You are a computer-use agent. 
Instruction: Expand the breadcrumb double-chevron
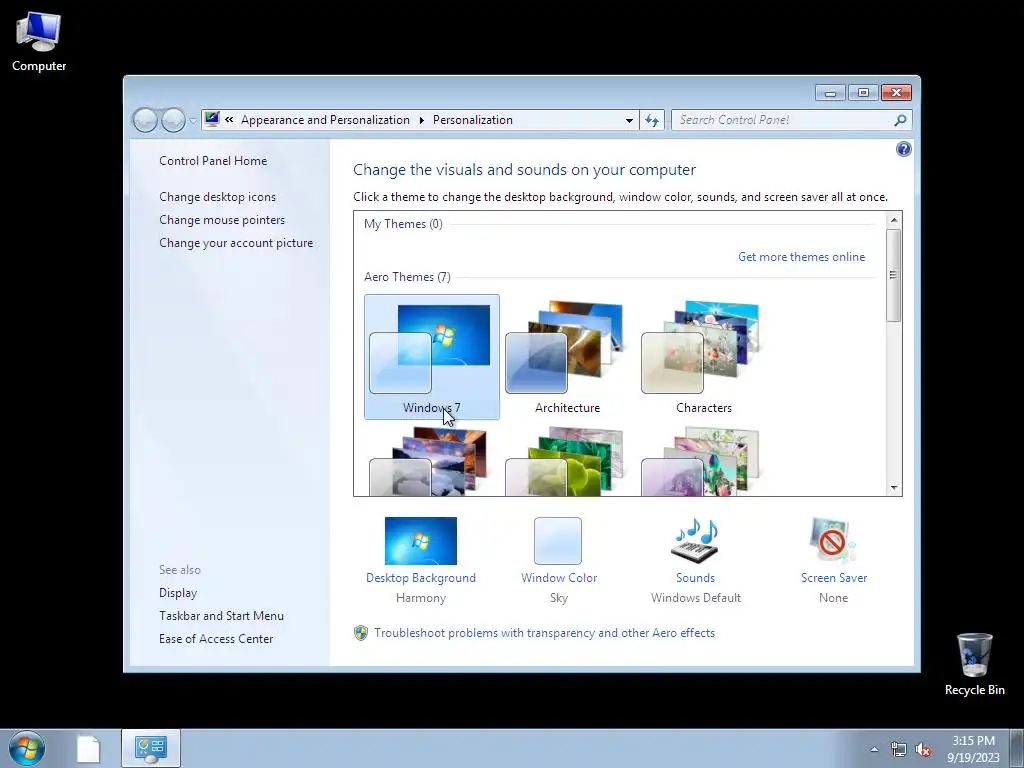pos(229,120)
